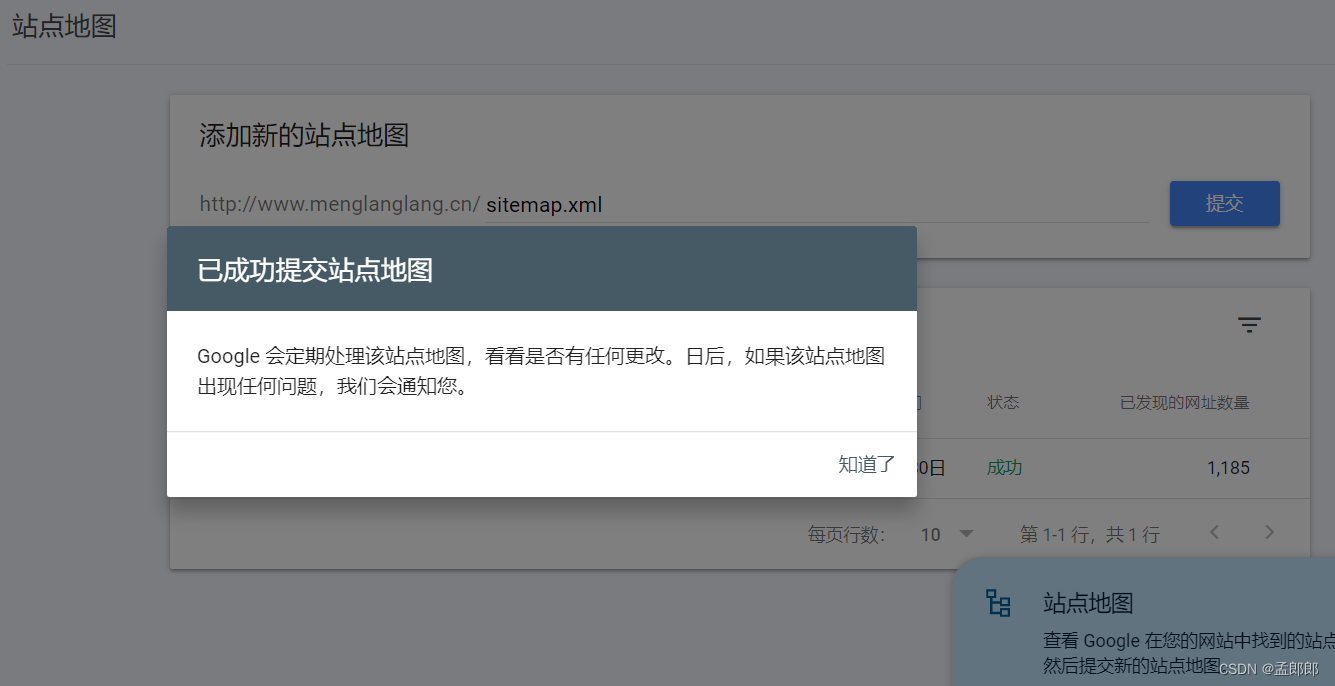Image resolution: width=1335 pixels, height=686 pixels.
Task: Click the 添加新的站点地图 heading
Action: tap(304, 136)
